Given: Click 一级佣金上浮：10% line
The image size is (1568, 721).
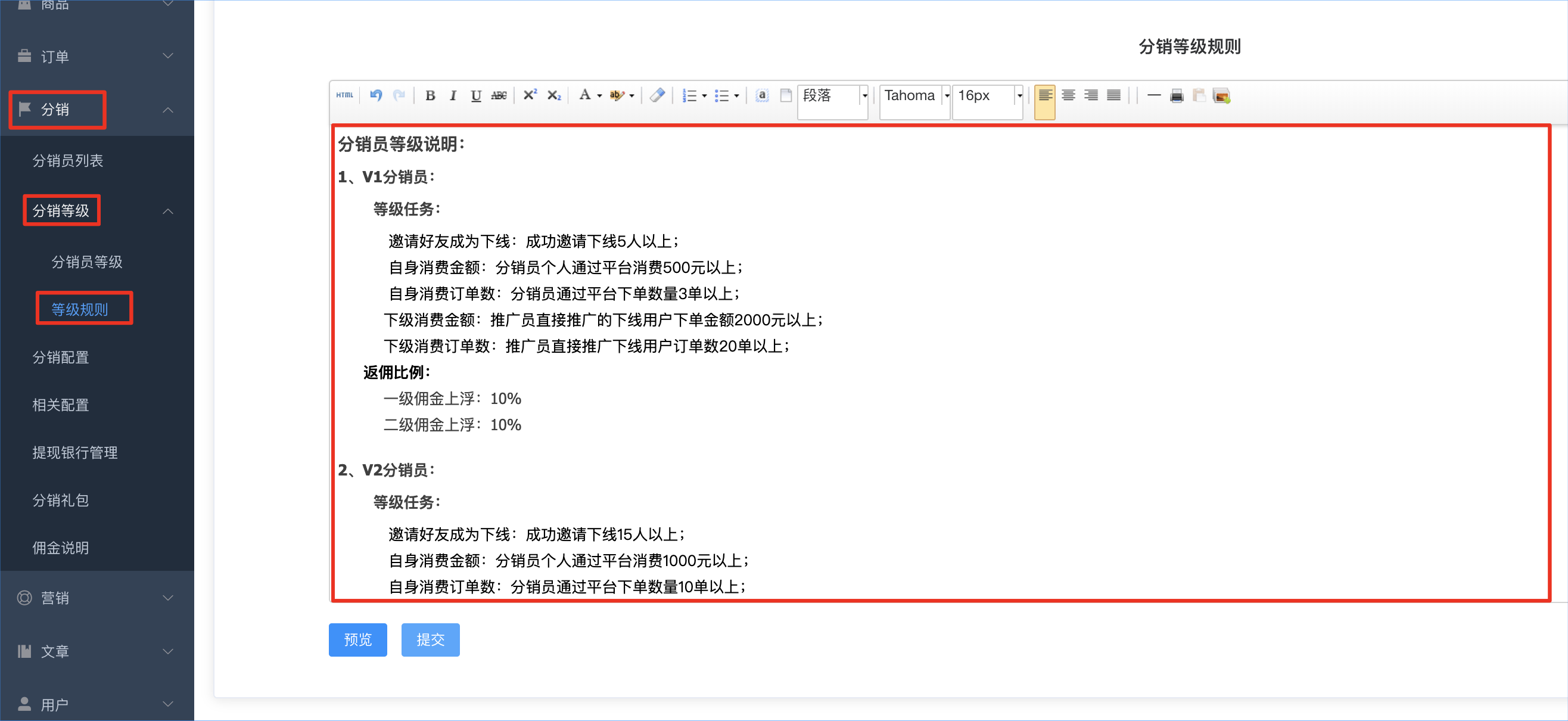Looking at the screenshot, I should point(452,399).
